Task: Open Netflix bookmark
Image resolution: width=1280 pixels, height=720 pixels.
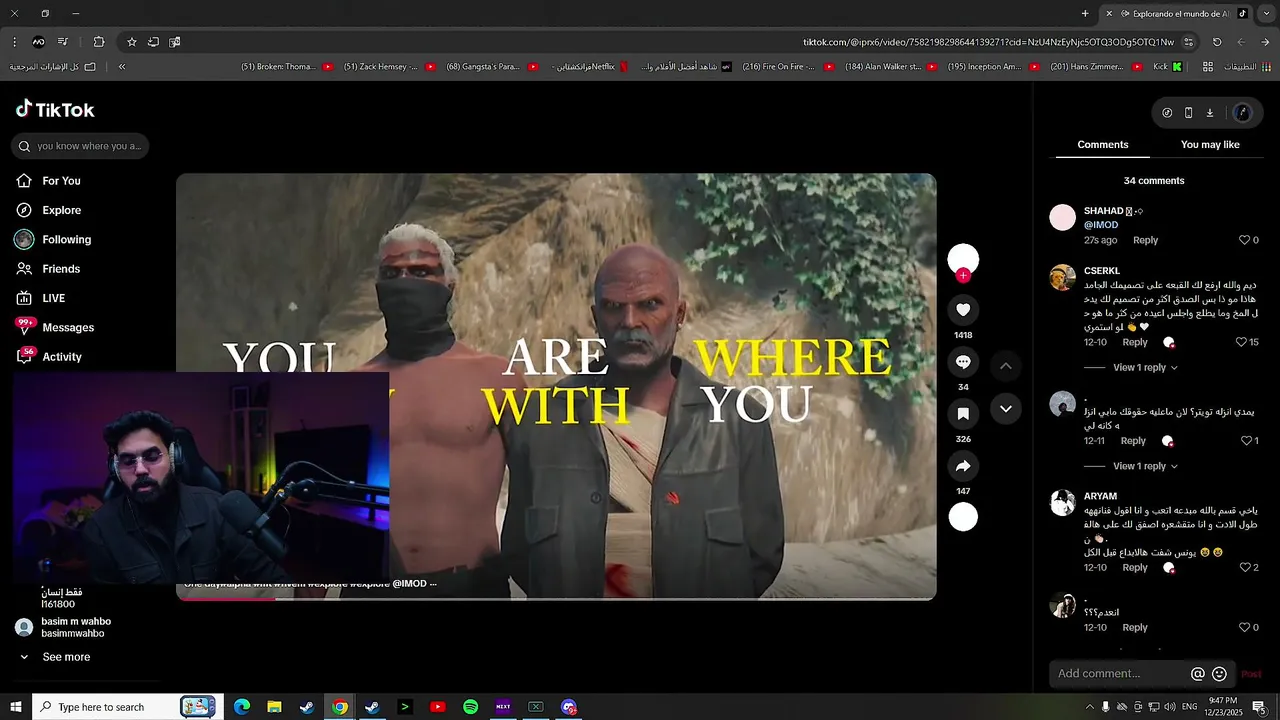Action: tap(590, 67)
